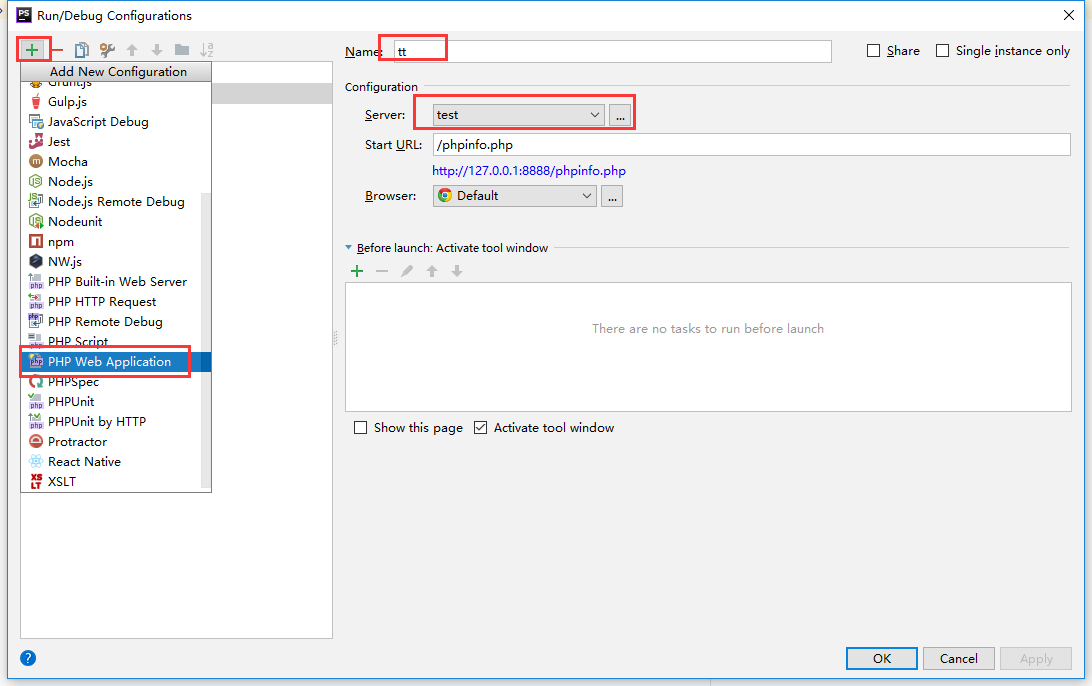Image resolution: width=1092 pixels, height=686 pixels.
Task: Click the browse button next to Server
Action: click(620, 116)
